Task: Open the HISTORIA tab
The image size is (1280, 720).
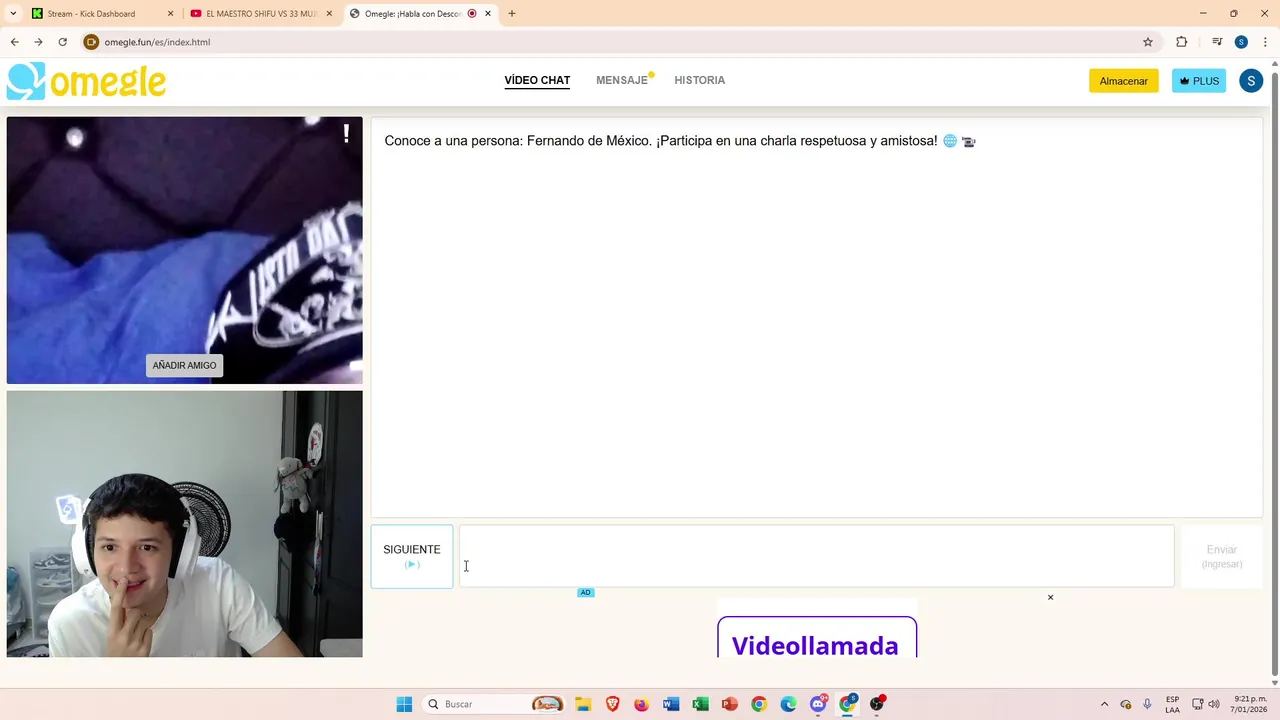Action: [x=699, y=80]
